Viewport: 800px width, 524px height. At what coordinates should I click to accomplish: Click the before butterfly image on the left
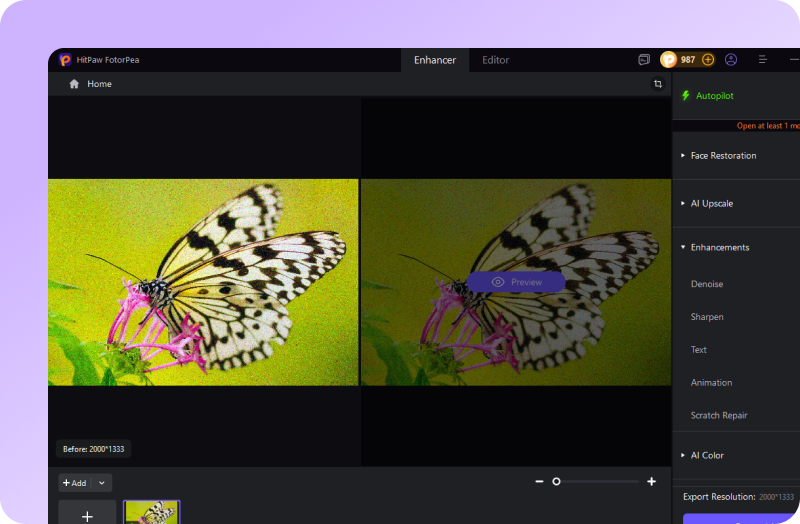coord(203,282)
